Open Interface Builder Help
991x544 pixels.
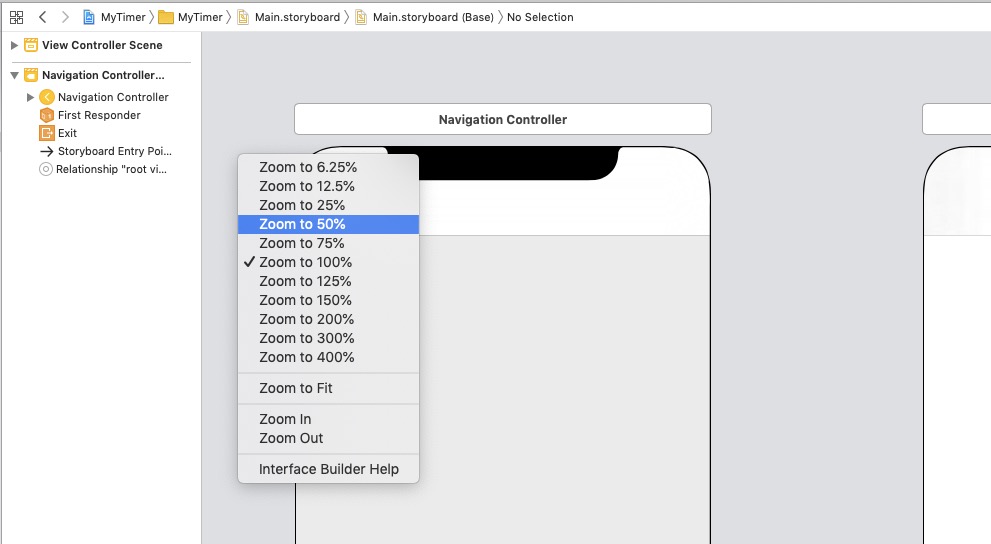(328, 469)
